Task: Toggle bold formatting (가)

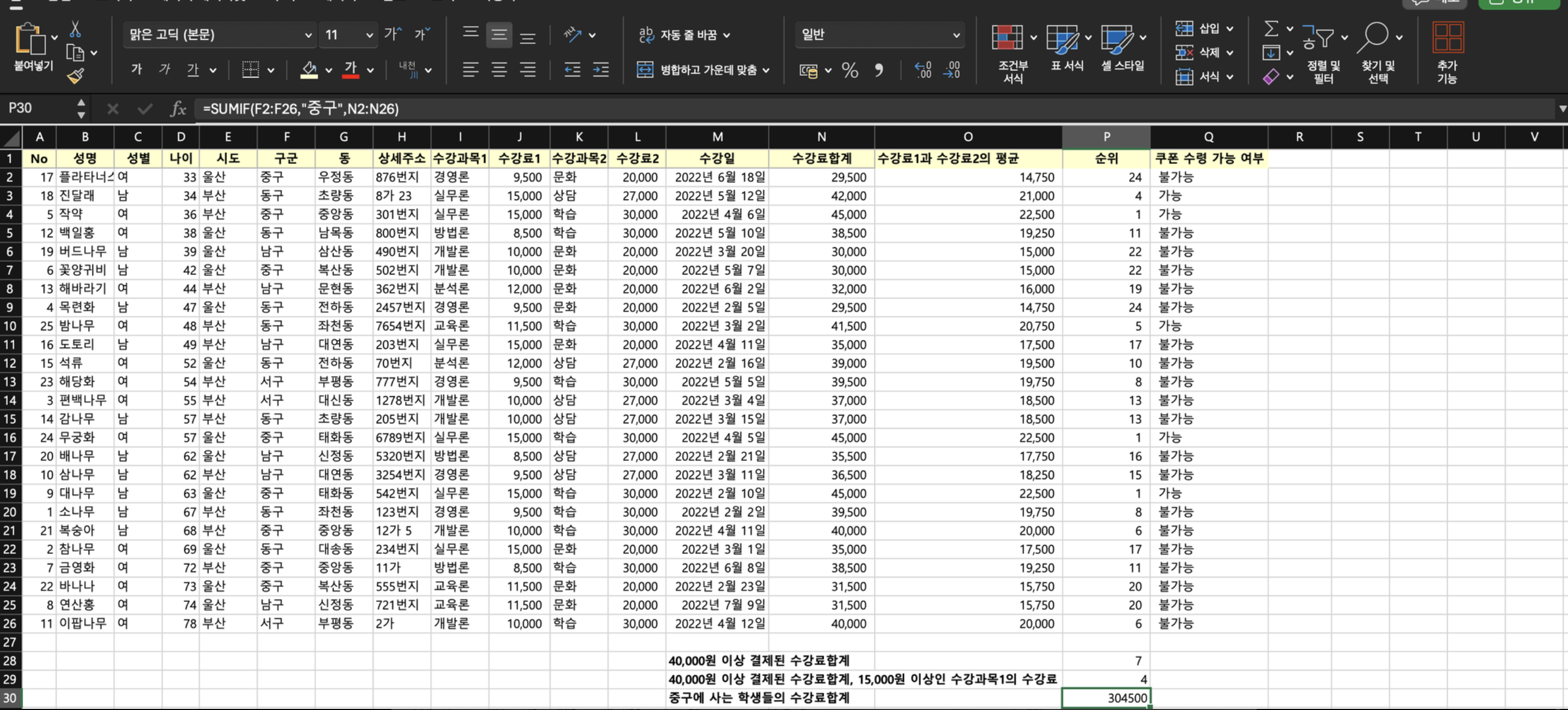Action: [x=136, y=69]
